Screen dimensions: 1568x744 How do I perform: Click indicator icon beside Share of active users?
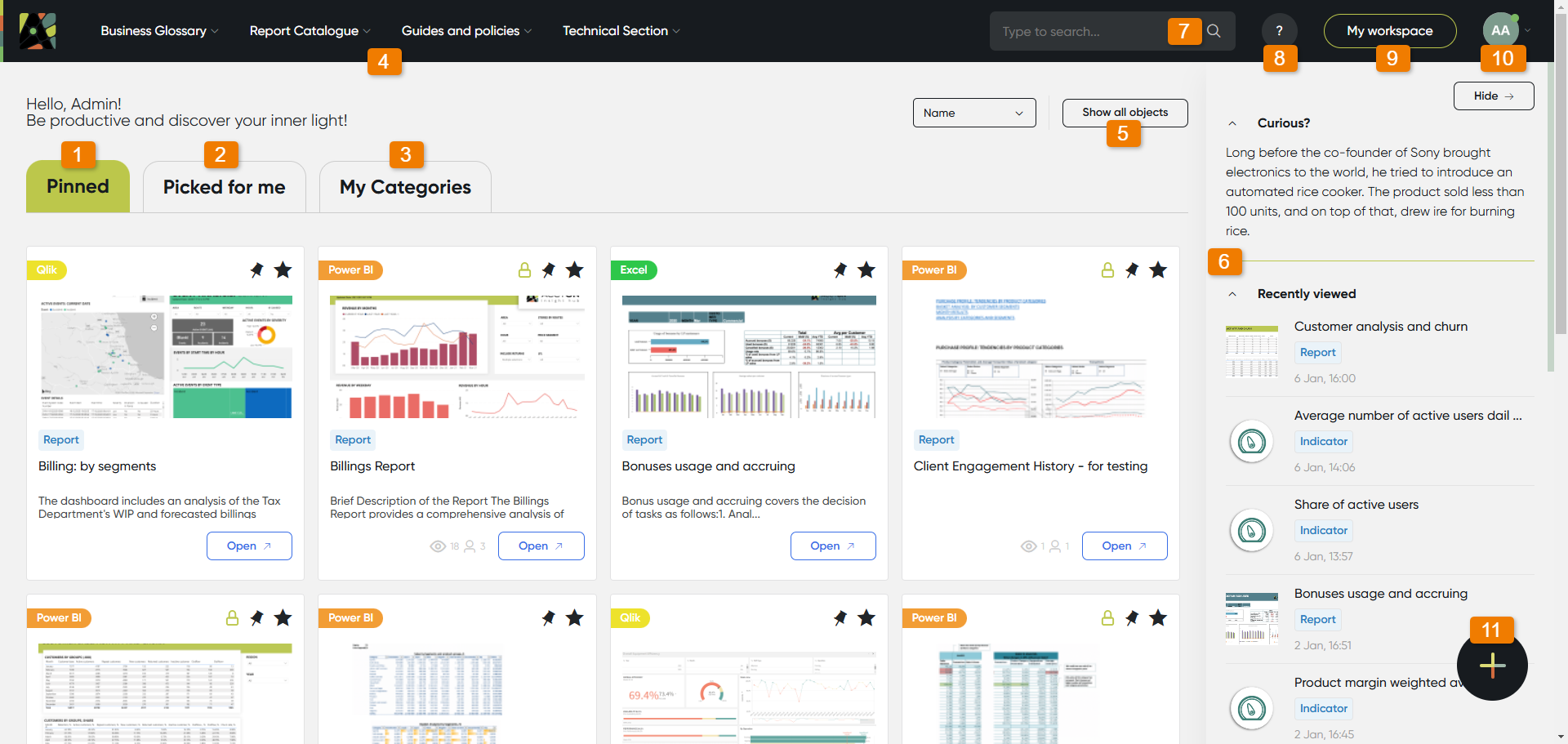point(1251,531)
